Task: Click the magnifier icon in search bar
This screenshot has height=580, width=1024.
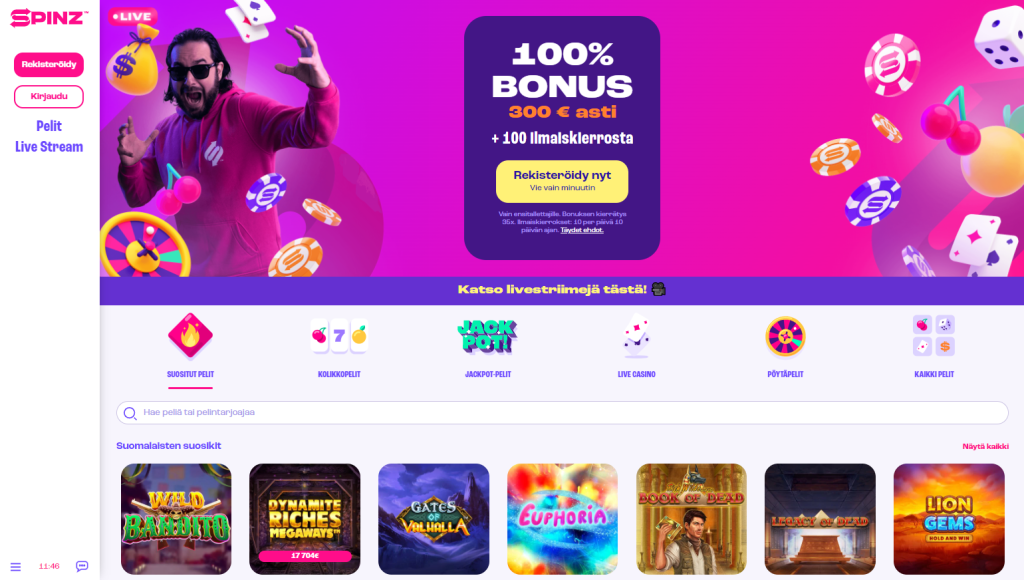Action: click(130, 413)
